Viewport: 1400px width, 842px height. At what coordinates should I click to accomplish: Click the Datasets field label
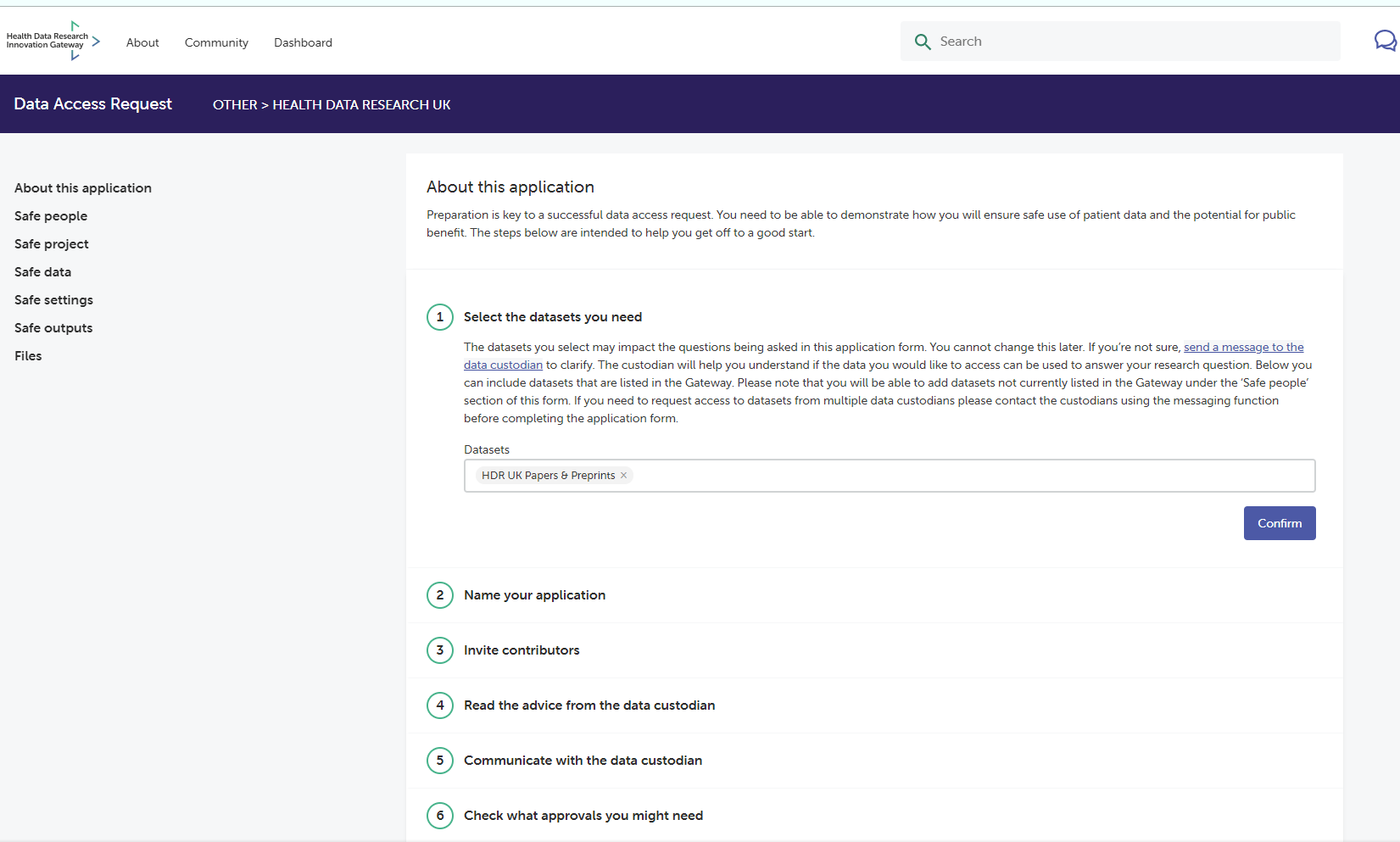[487, 449]
